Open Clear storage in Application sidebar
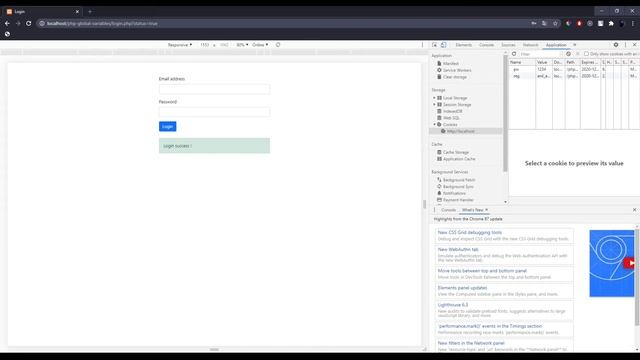 point(454,77)
